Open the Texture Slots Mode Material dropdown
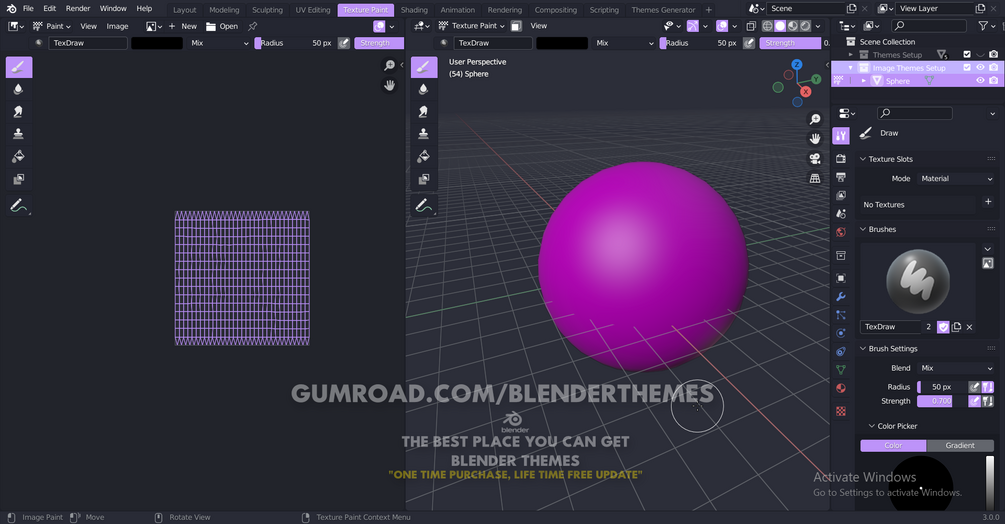This screenshot has height=524, width=1005. (x=956, y=179)
